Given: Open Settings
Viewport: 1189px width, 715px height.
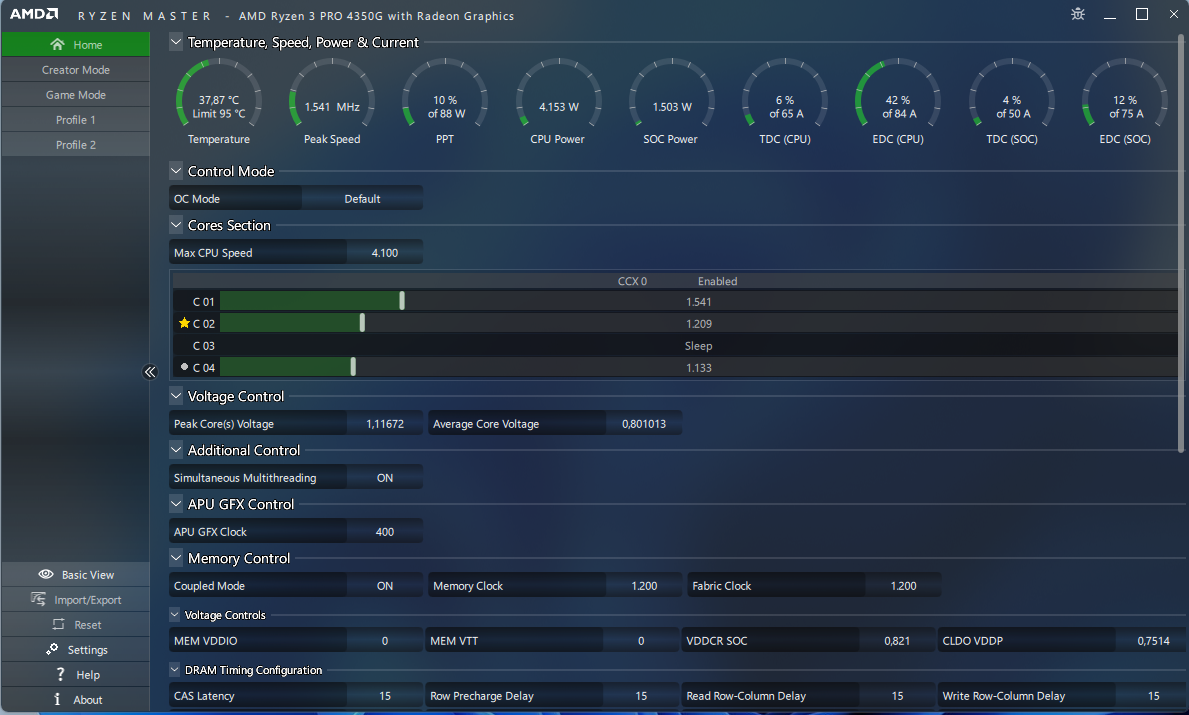Looking at the screenshot, I should (76, 650).
